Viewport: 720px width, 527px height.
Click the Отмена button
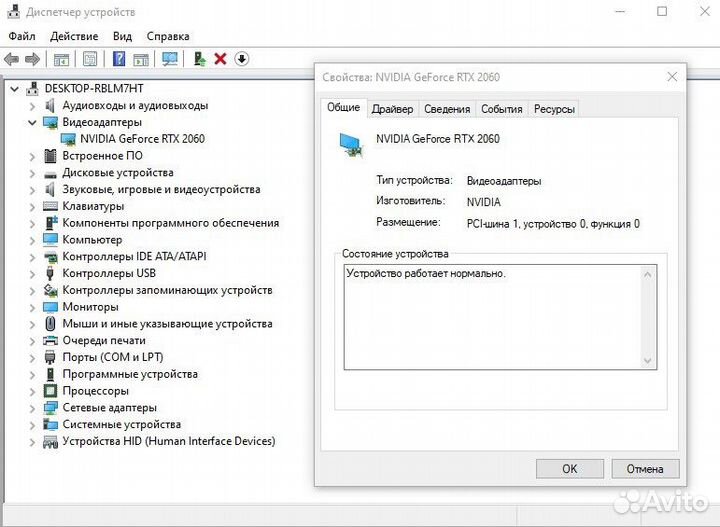(x=645, y=469)
